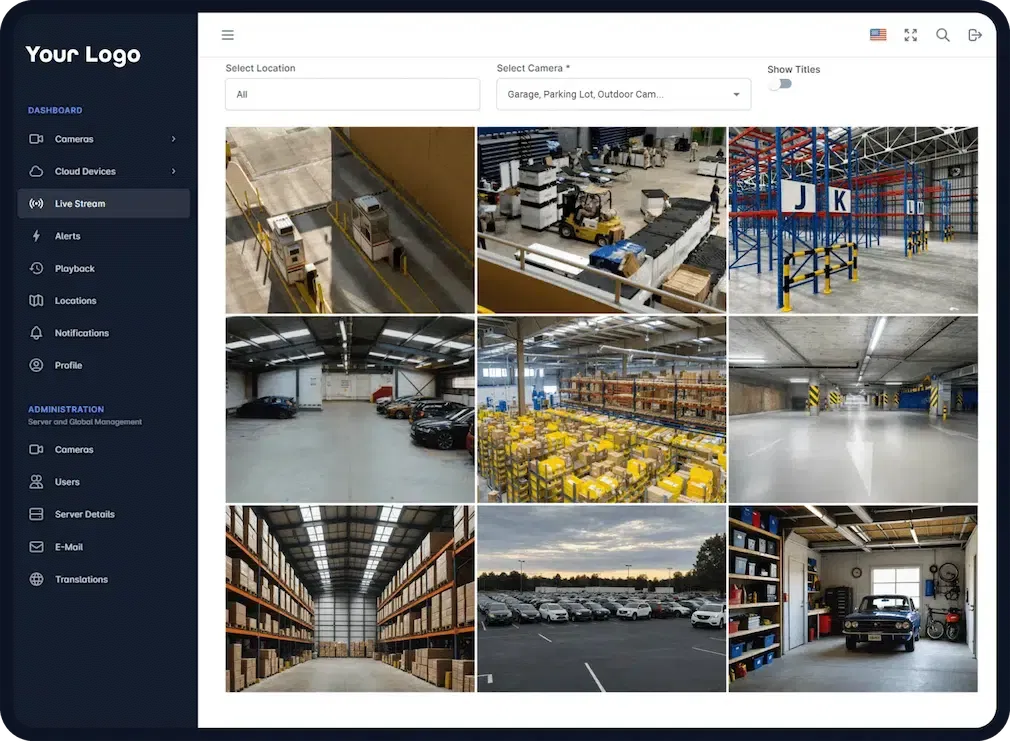This screenshot has height=741, width=1010.
Task: Go to the Playback menu item
Action: click(75, 268)
